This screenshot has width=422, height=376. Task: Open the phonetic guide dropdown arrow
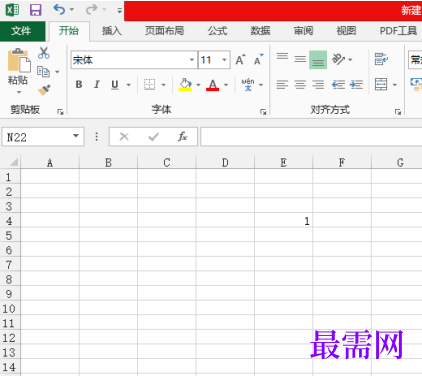261,85
